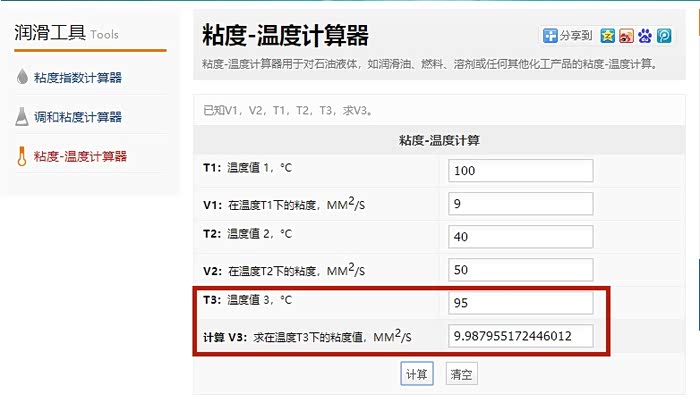This screenshot has height=419, width=700.
Task: Focus the V2 viscosity input field
Action: [x=521, y=270]
